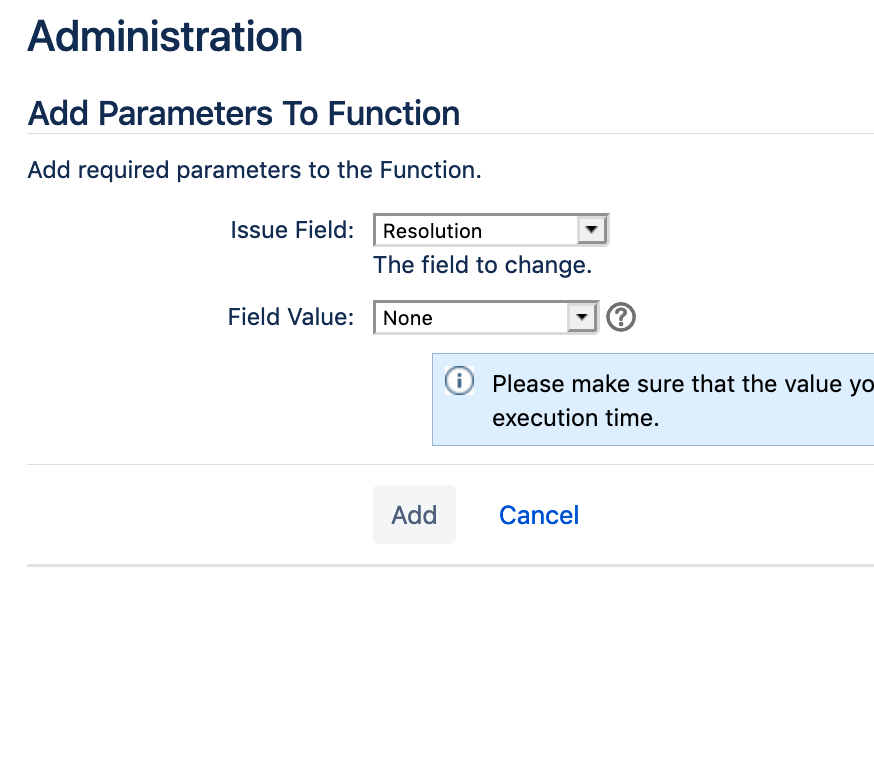Click 'The field to change.' description

483,266
